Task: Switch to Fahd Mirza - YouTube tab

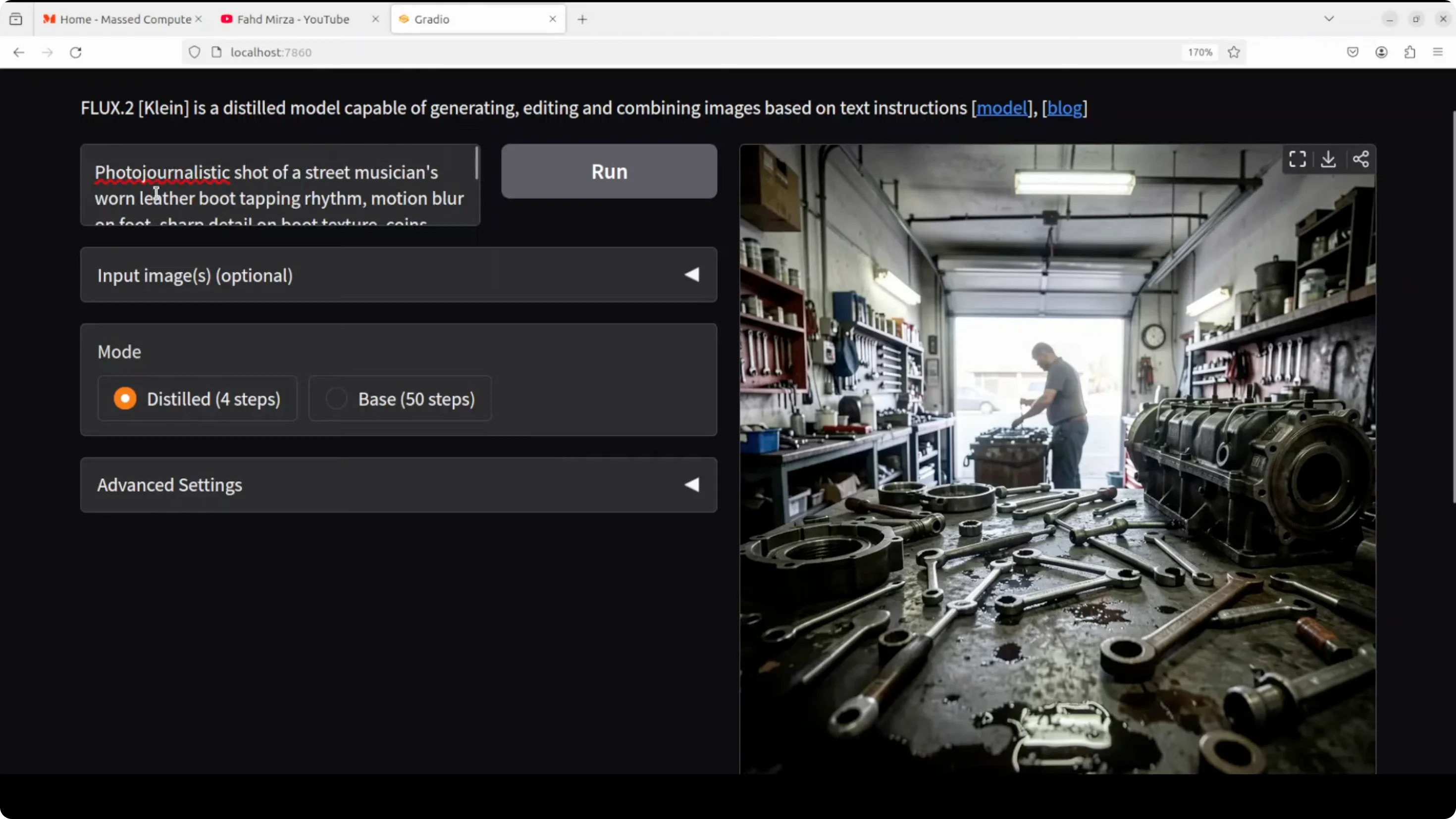Action: (293, 19)
